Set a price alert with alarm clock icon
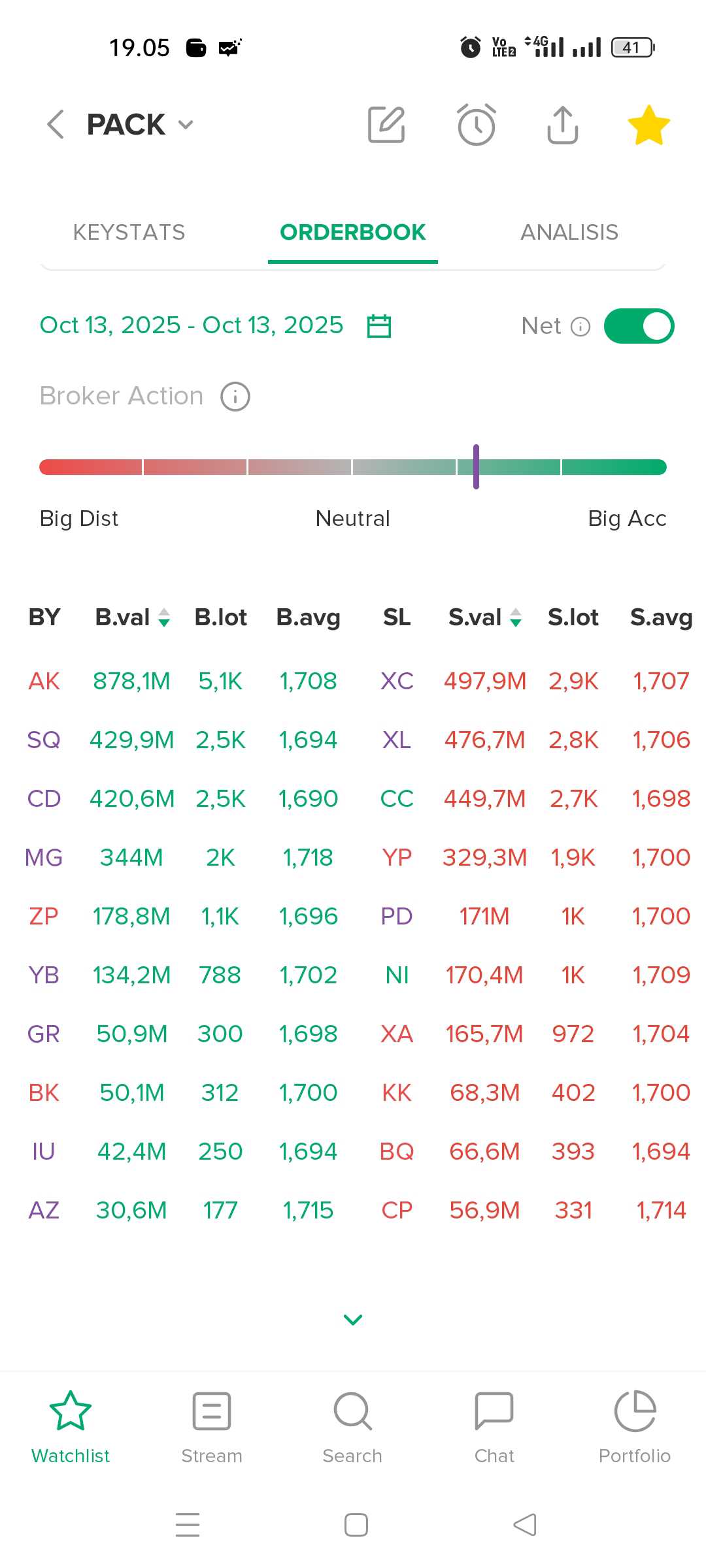Image resolution: width=706 pixels, height=1568 pixels. (476, 124)
